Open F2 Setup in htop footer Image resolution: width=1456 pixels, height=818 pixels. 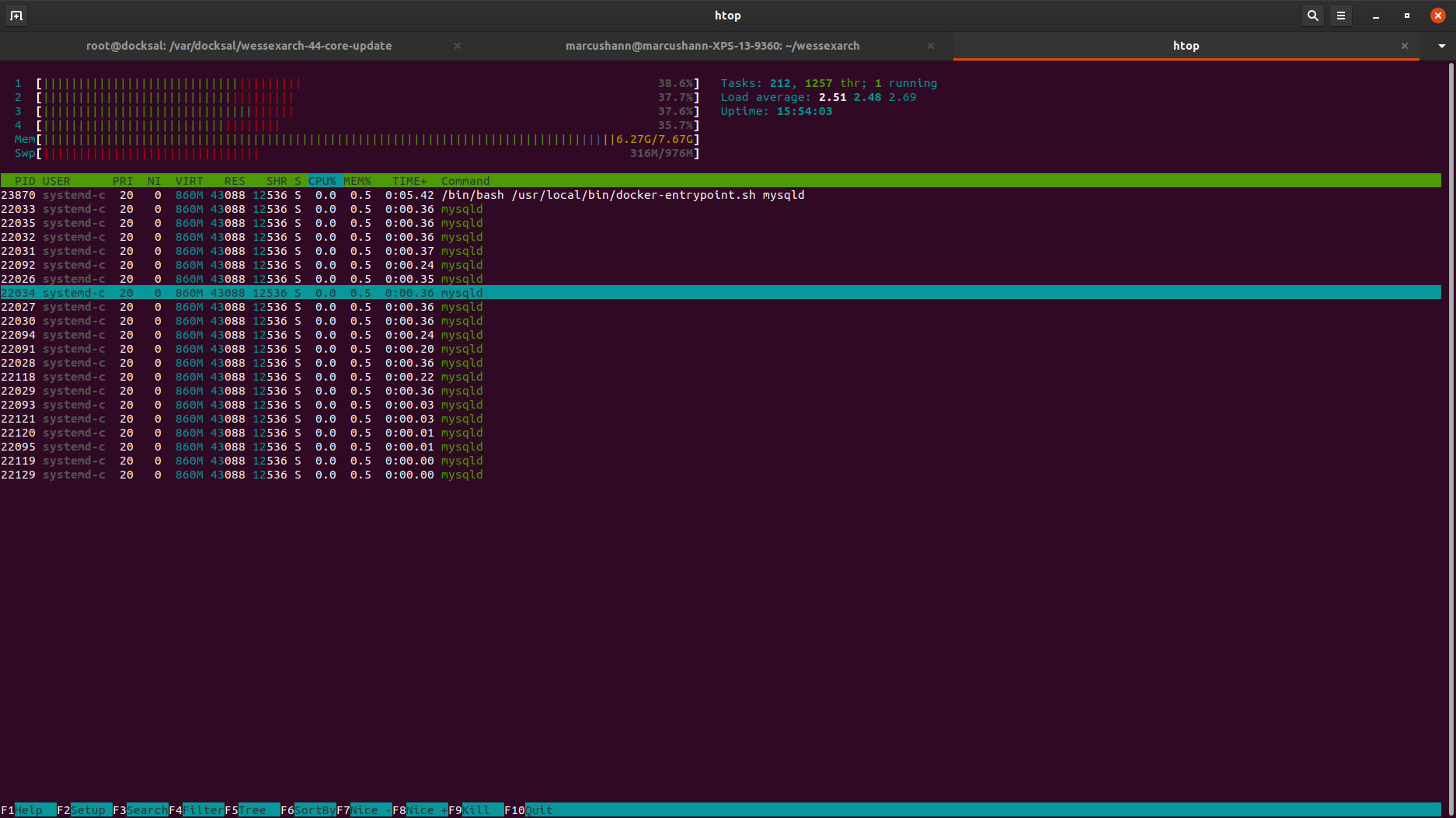pyautogui.click(x=87, y=810)
